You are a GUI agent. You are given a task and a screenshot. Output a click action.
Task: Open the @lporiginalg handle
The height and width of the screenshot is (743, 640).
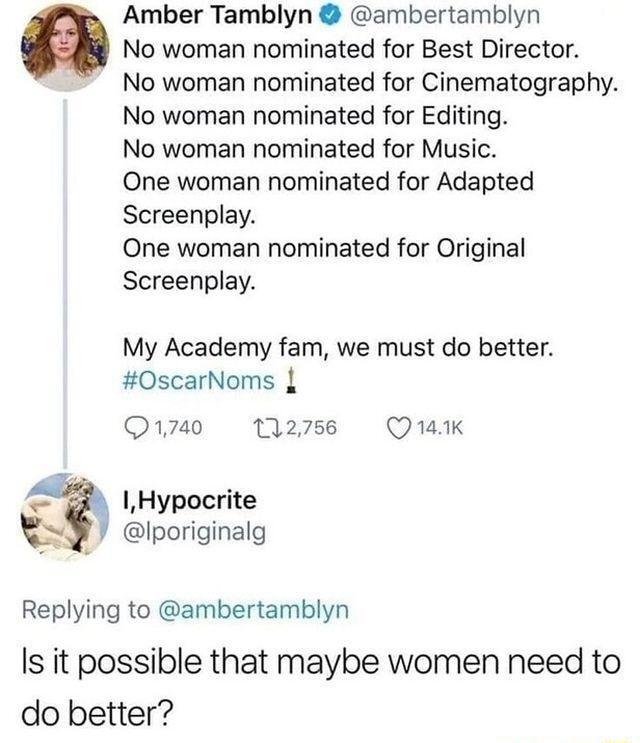point(193,531)
